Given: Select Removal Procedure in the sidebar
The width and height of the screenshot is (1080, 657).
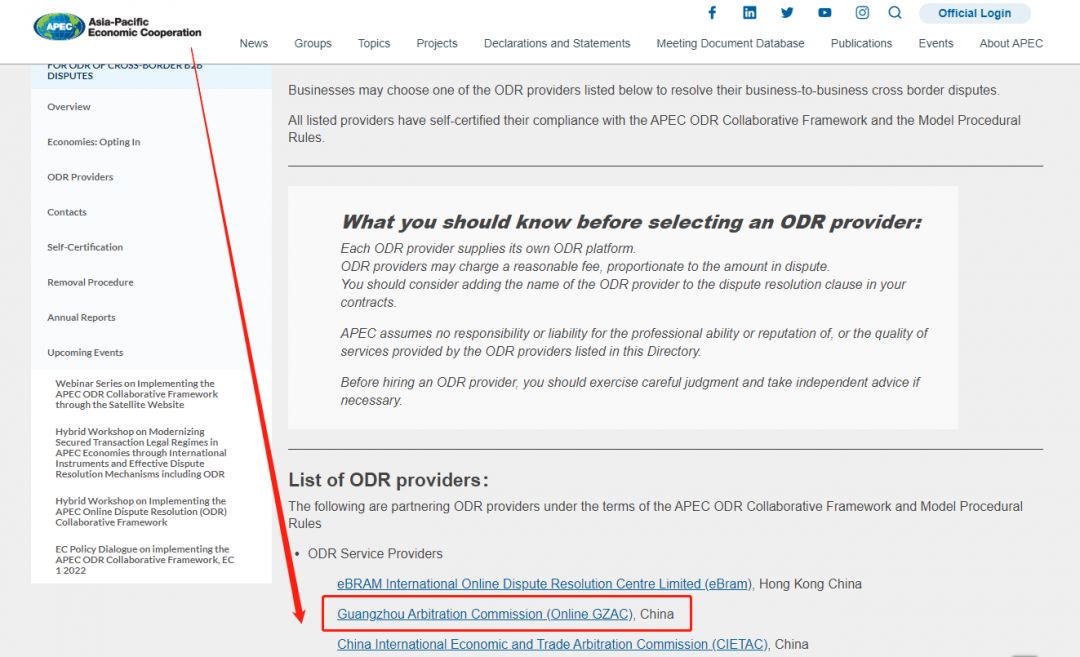Looking at the screenshot, I should click(x=90, y=282).
